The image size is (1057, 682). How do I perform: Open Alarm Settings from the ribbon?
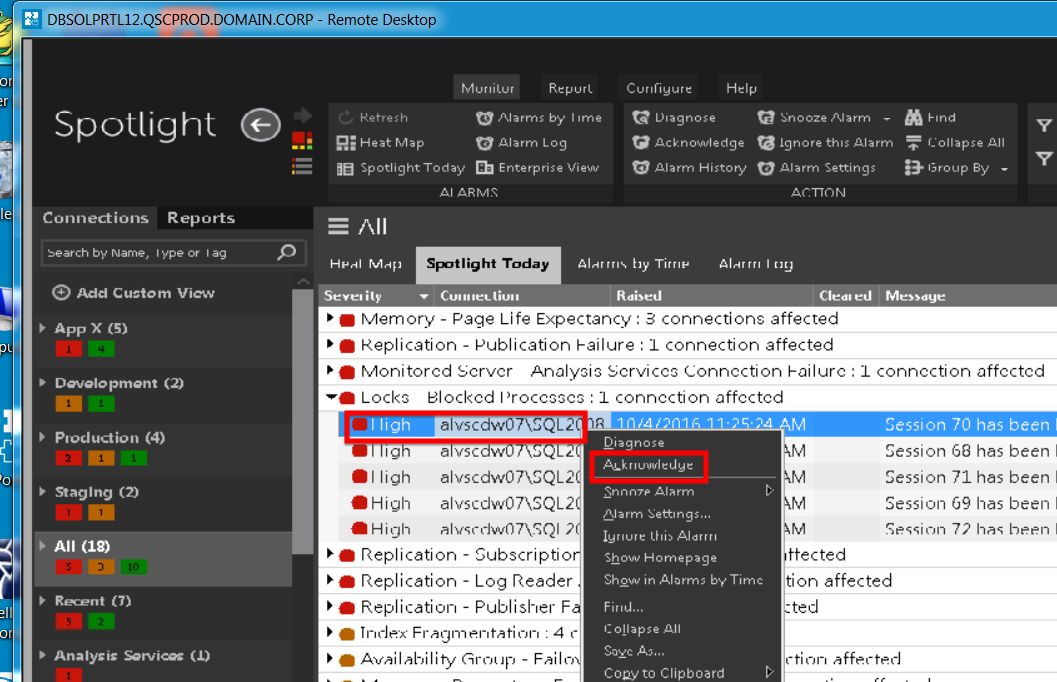click(x=816, y=168)
